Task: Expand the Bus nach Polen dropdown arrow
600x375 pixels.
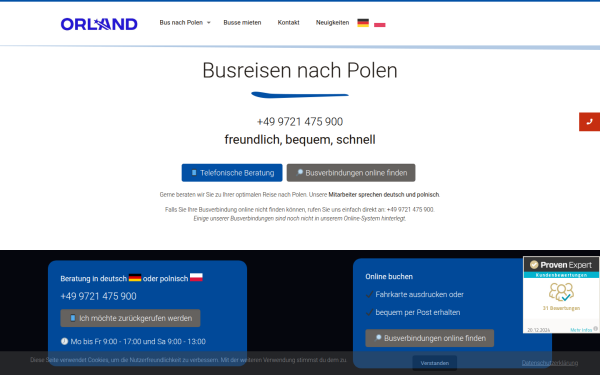Action: pyautogui.click(x=209, y=23)
